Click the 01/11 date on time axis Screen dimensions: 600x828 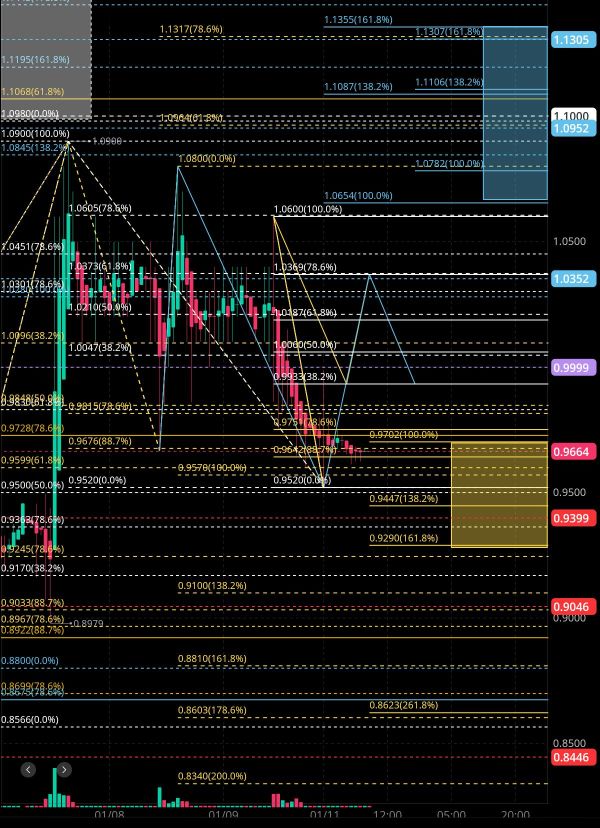[x=322, y=815]
